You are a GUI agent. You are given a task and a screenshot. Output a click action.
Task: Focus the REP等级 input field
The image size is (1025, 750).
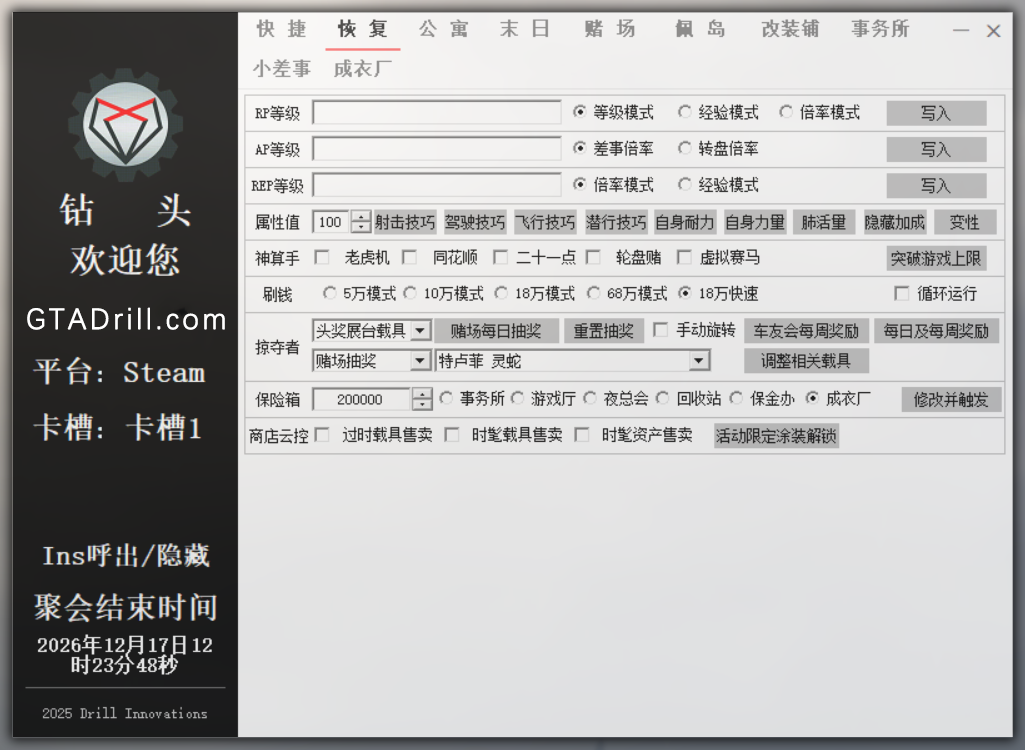[437, 185]
